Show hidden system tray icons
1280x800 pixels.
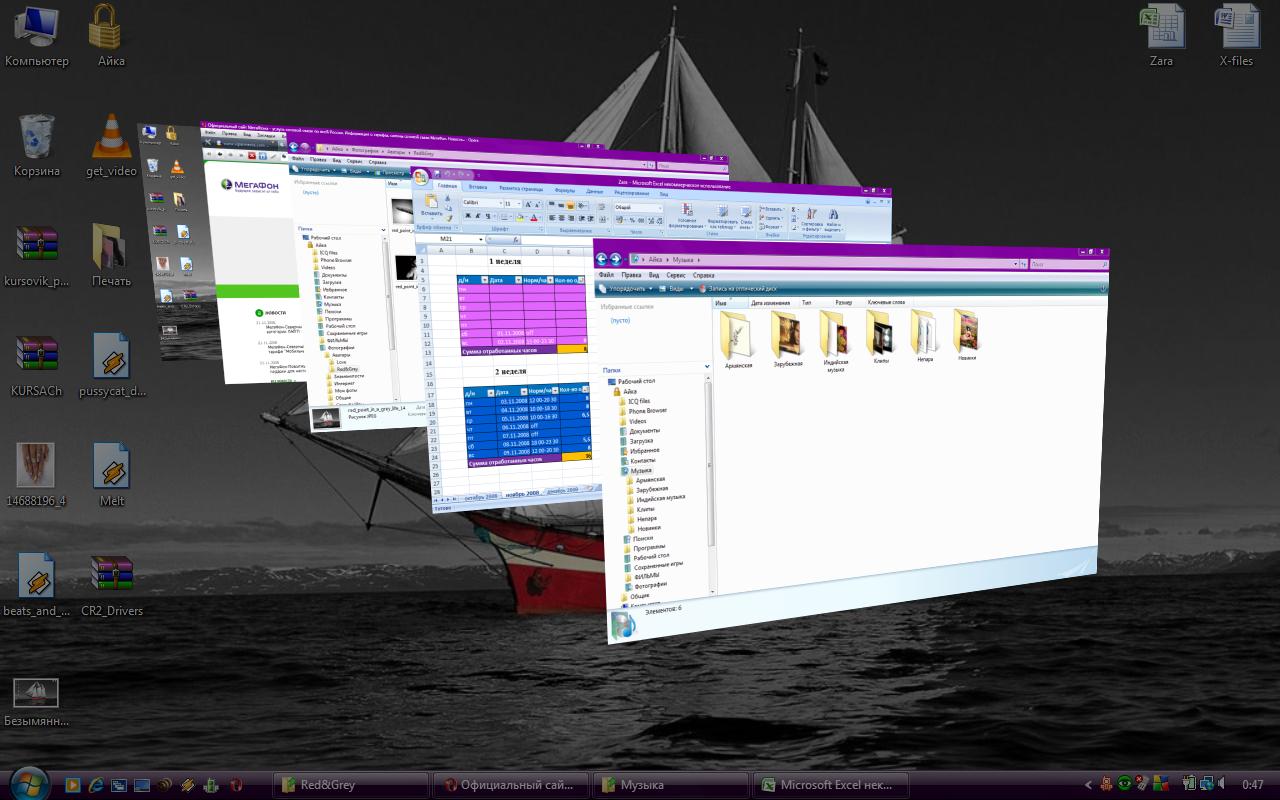click(x=1089, y=785)
